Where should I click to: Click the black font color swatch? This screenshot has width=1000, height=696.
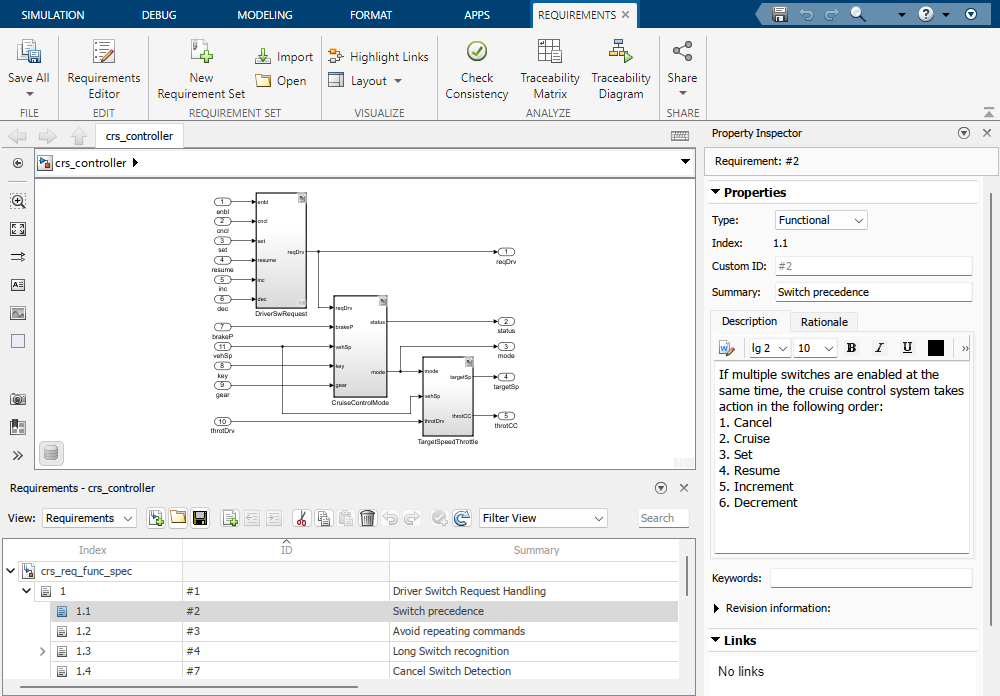tap(936, 348)
